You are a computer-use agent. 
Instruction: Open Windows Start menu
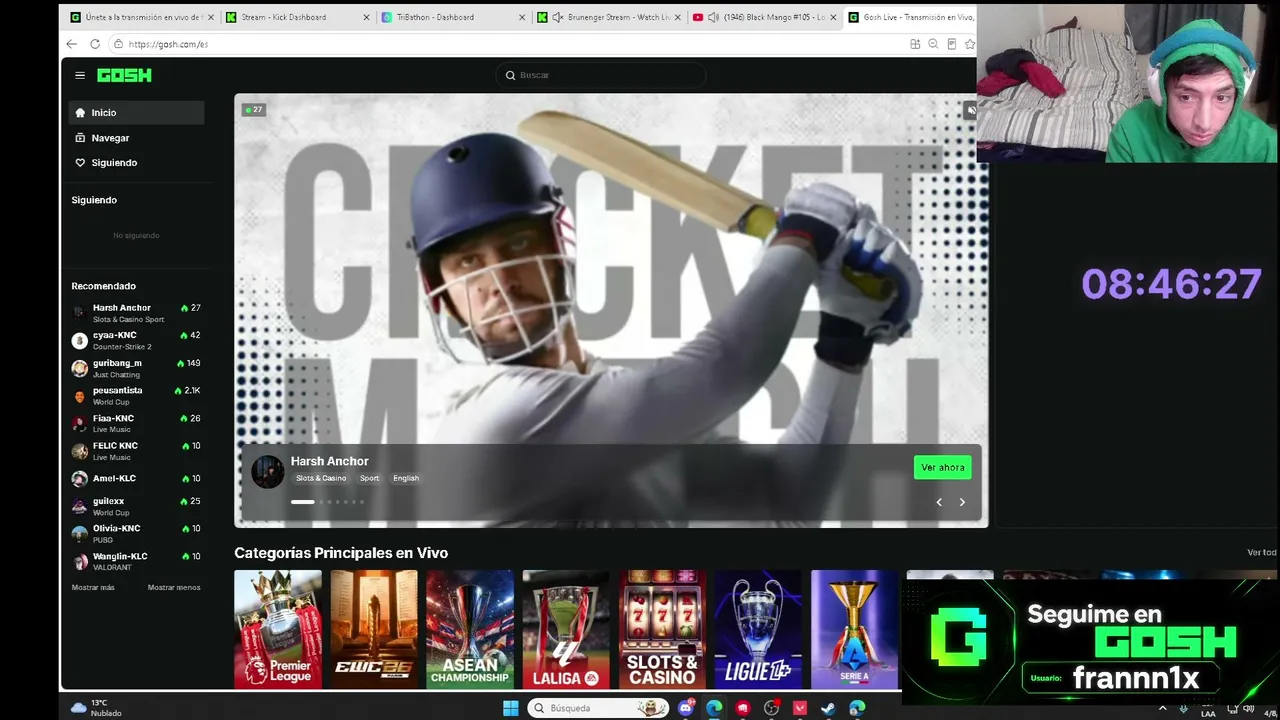(510, 708)
